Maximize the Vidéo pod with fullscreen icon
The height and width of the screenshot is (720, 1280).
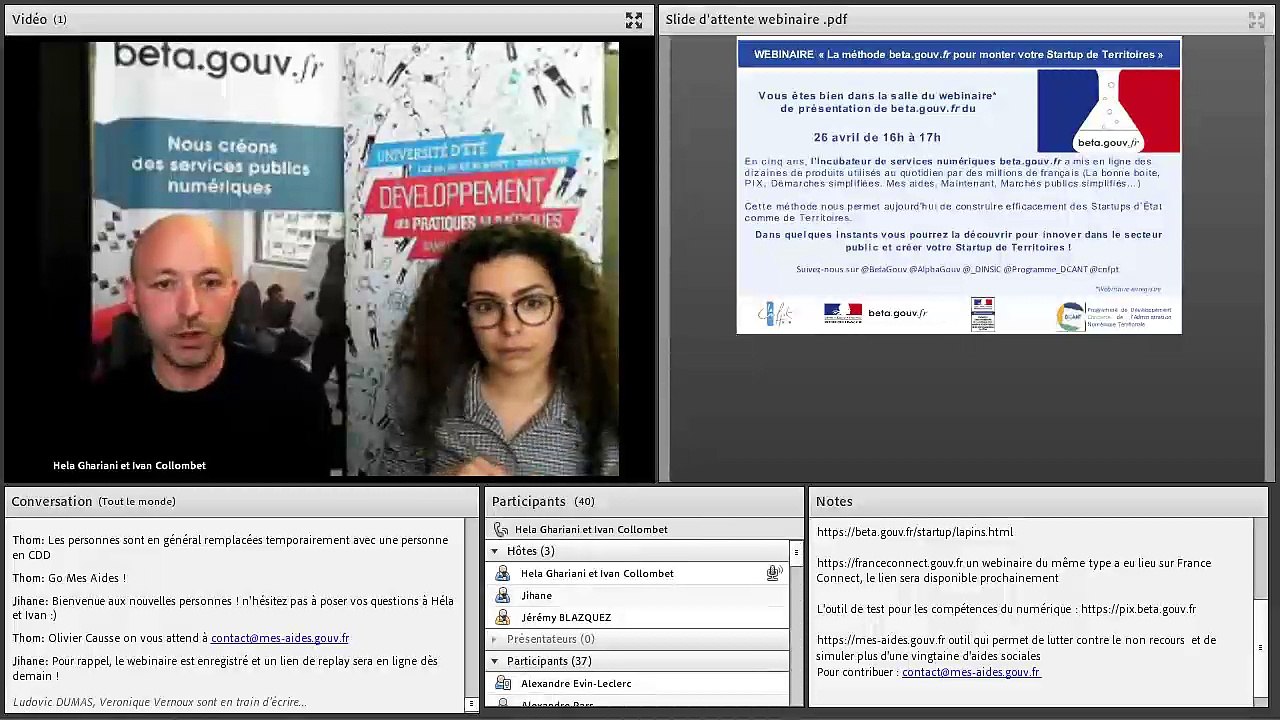[634, 20]
